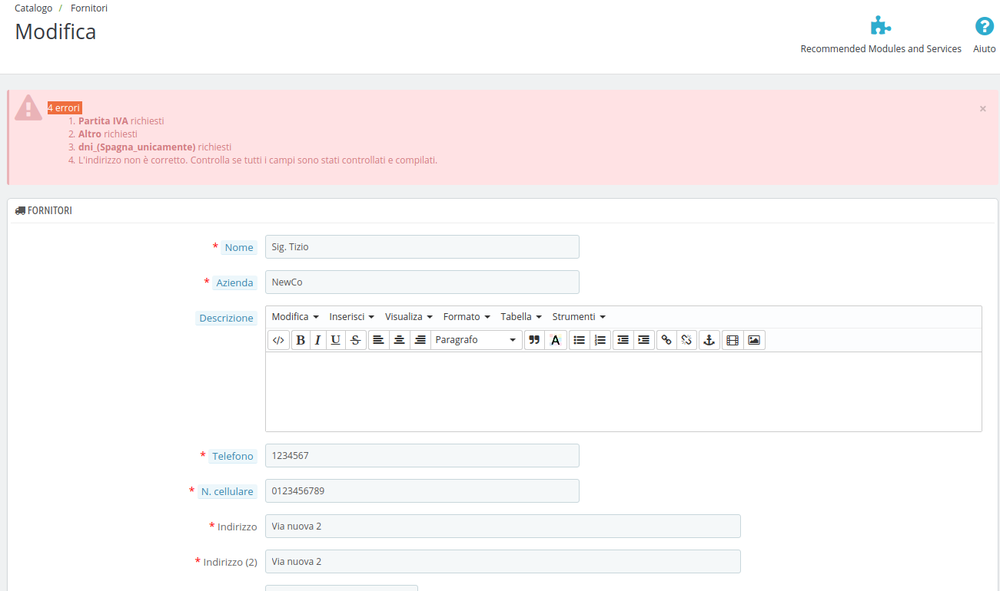Insert video media in description
Image resolution: width=1000 pixels, height=591 pixels.
(733, 340)
